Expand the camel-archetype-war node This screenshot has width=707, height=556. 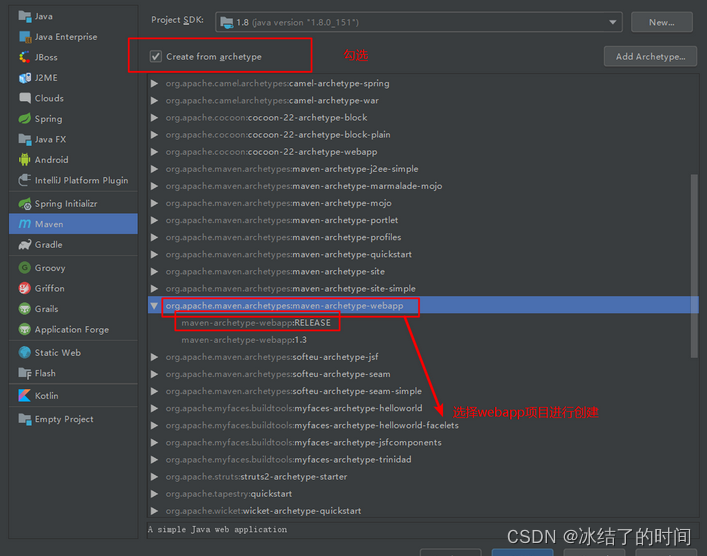coord(154,101)
